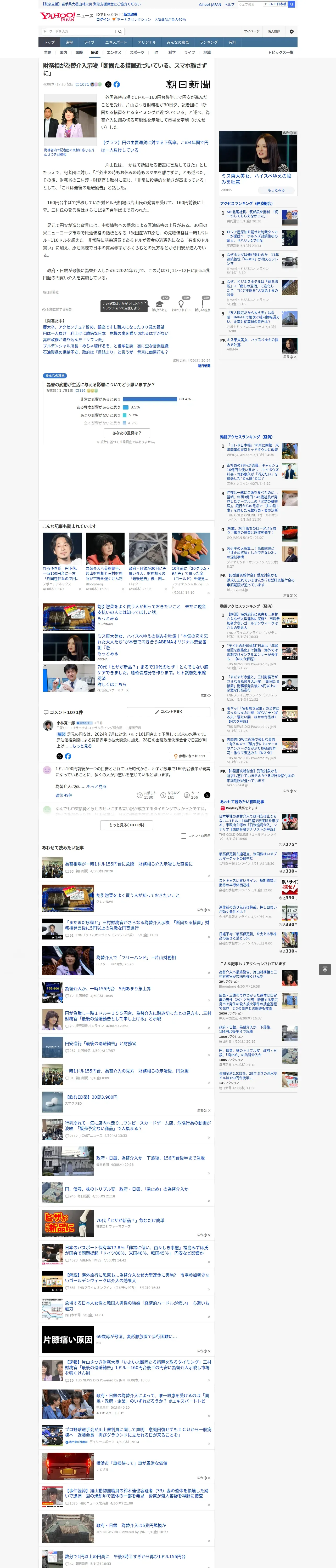Open the 朝日新聞 publisher logo

coord(188,85)
